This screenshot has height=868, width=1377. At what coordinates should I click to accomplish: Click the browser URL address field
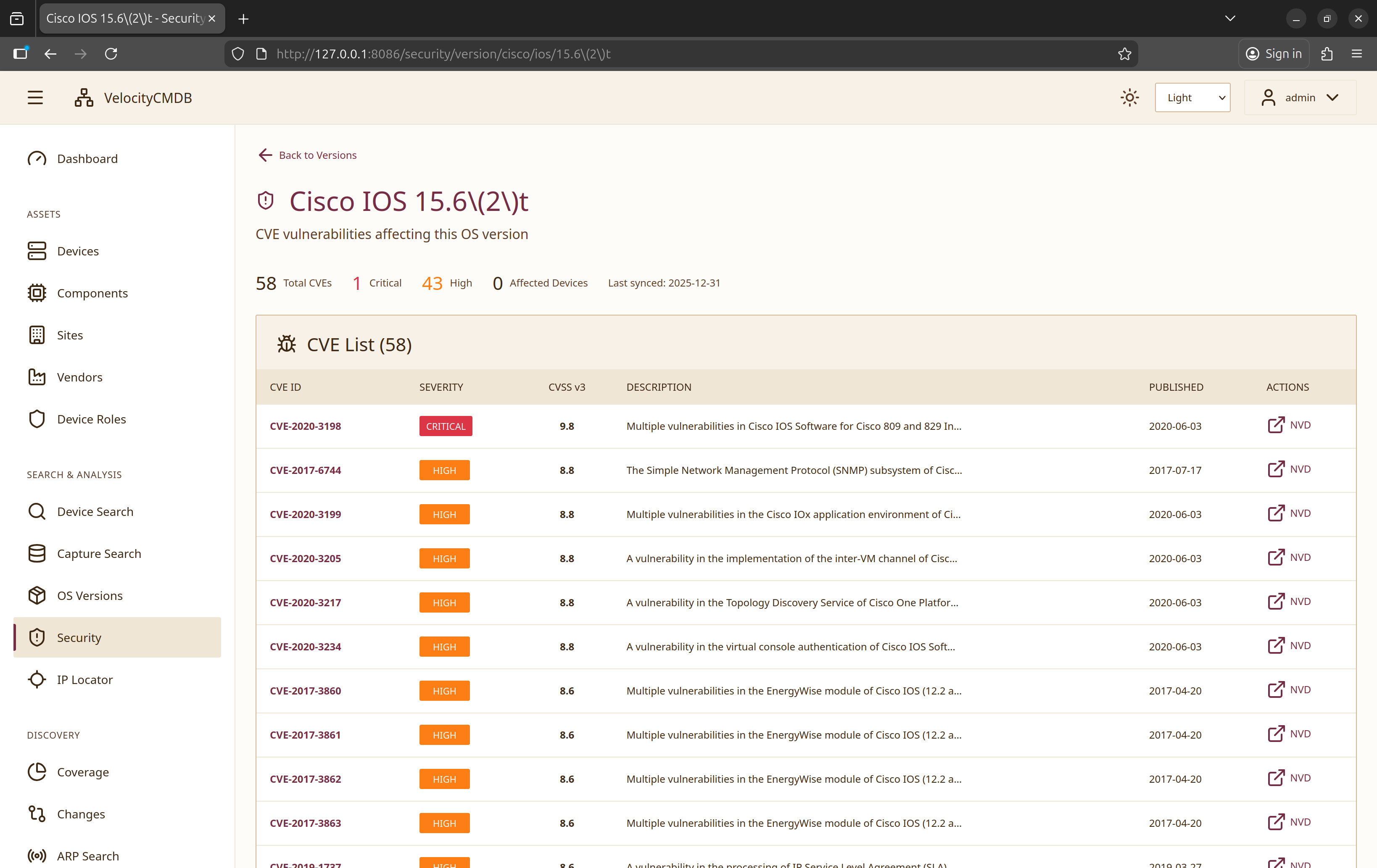[x=681, y=54]
